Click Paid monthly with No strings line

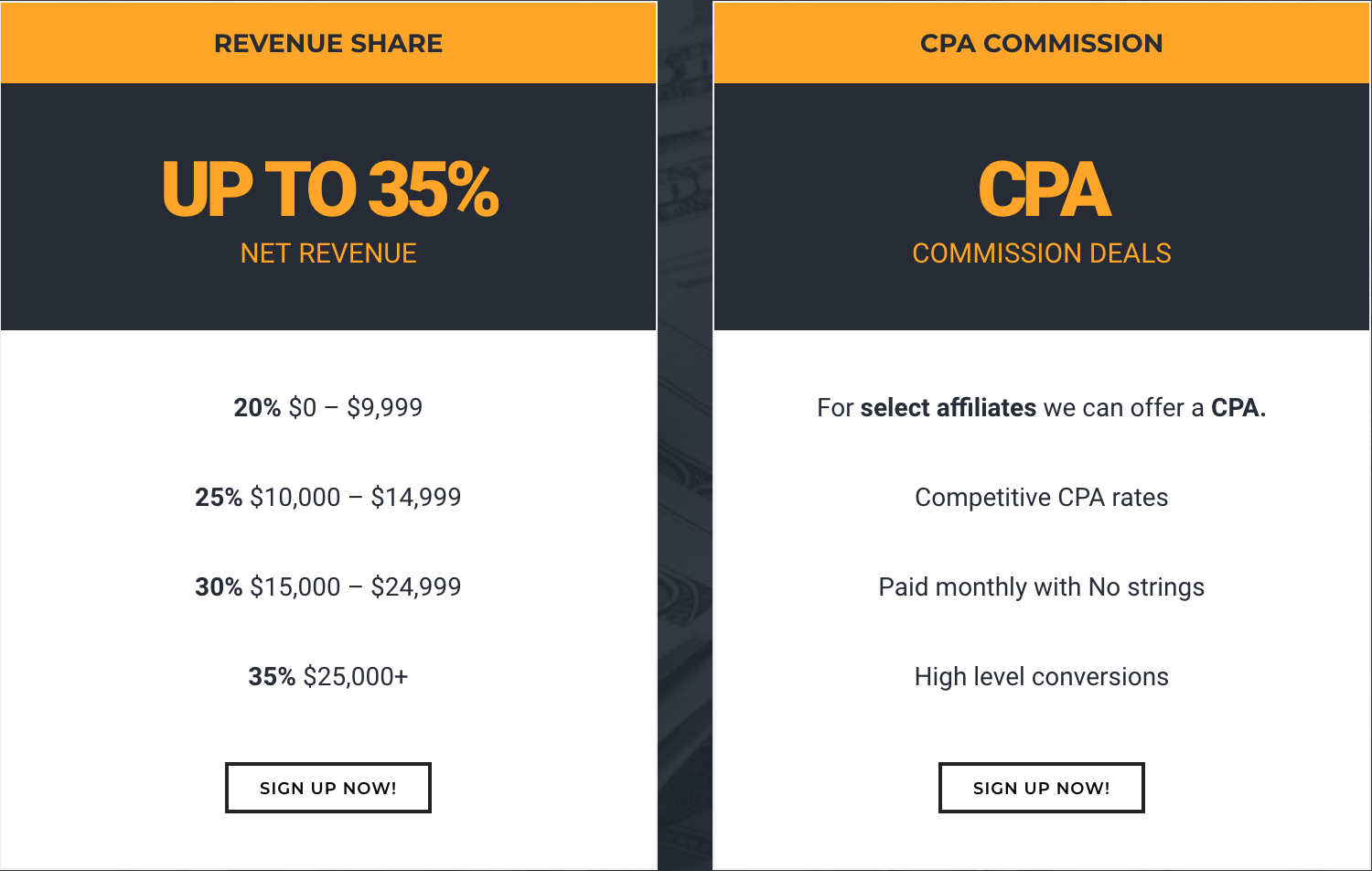(1042, 587)
